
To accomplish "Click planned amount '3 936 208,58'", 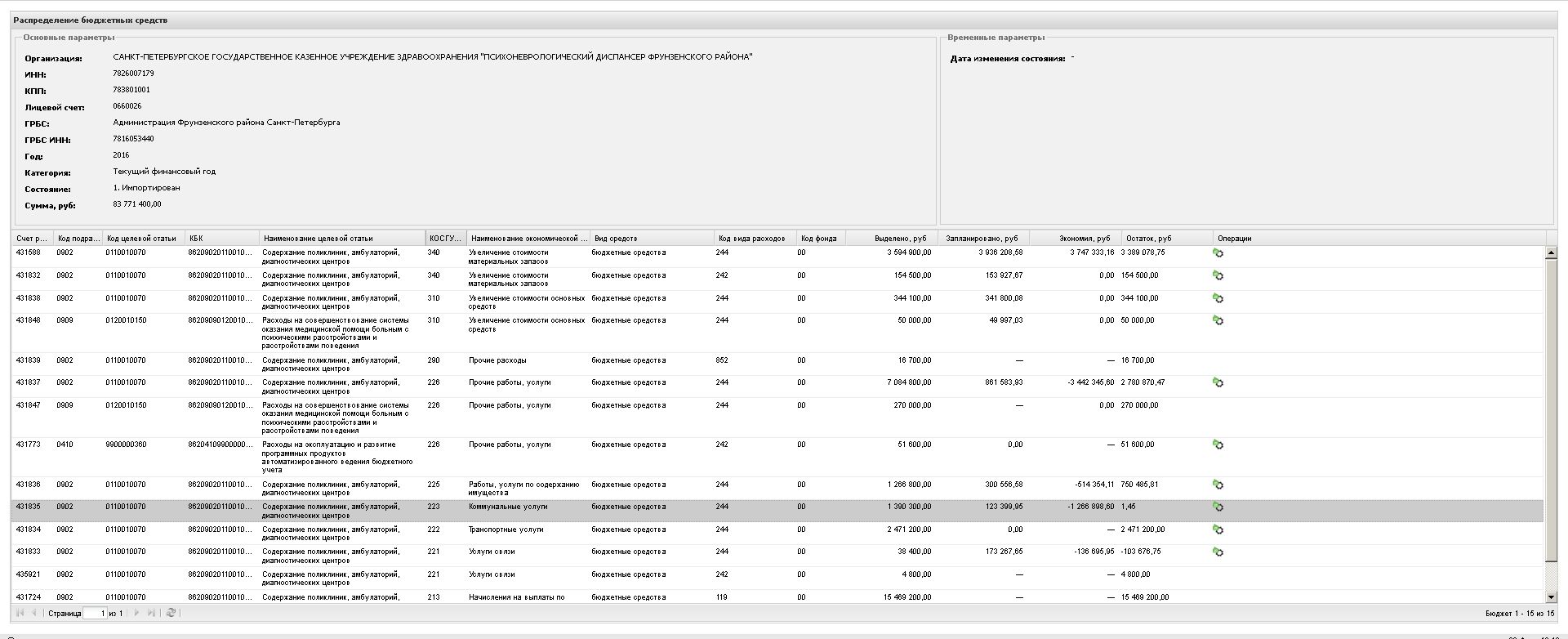I will click(1000, 252).
